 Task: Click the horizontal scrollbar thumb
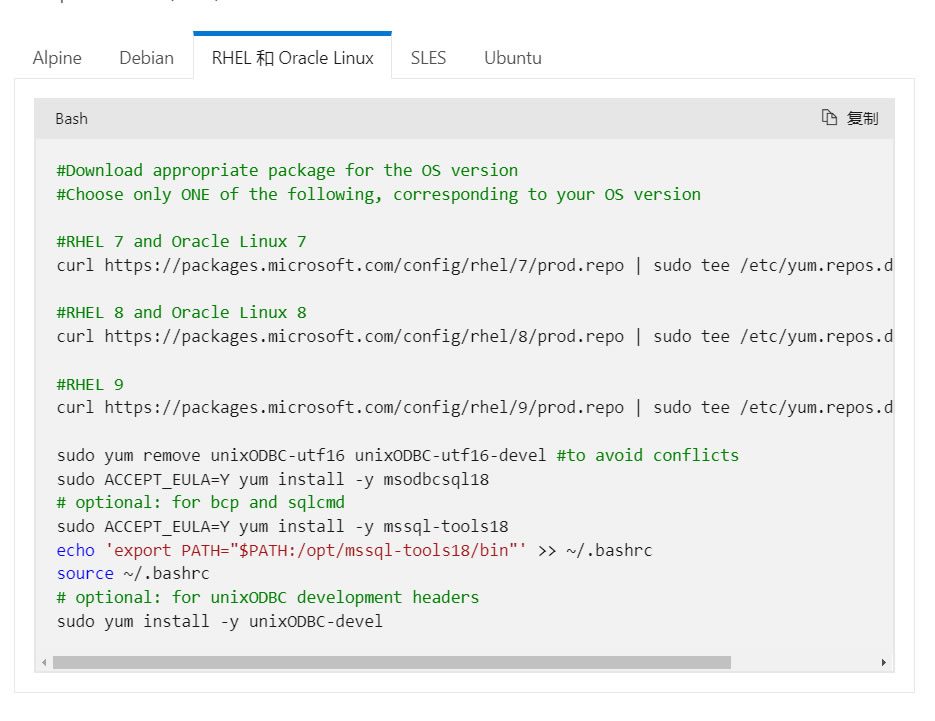pyautogui.click(x=392, y=663)
